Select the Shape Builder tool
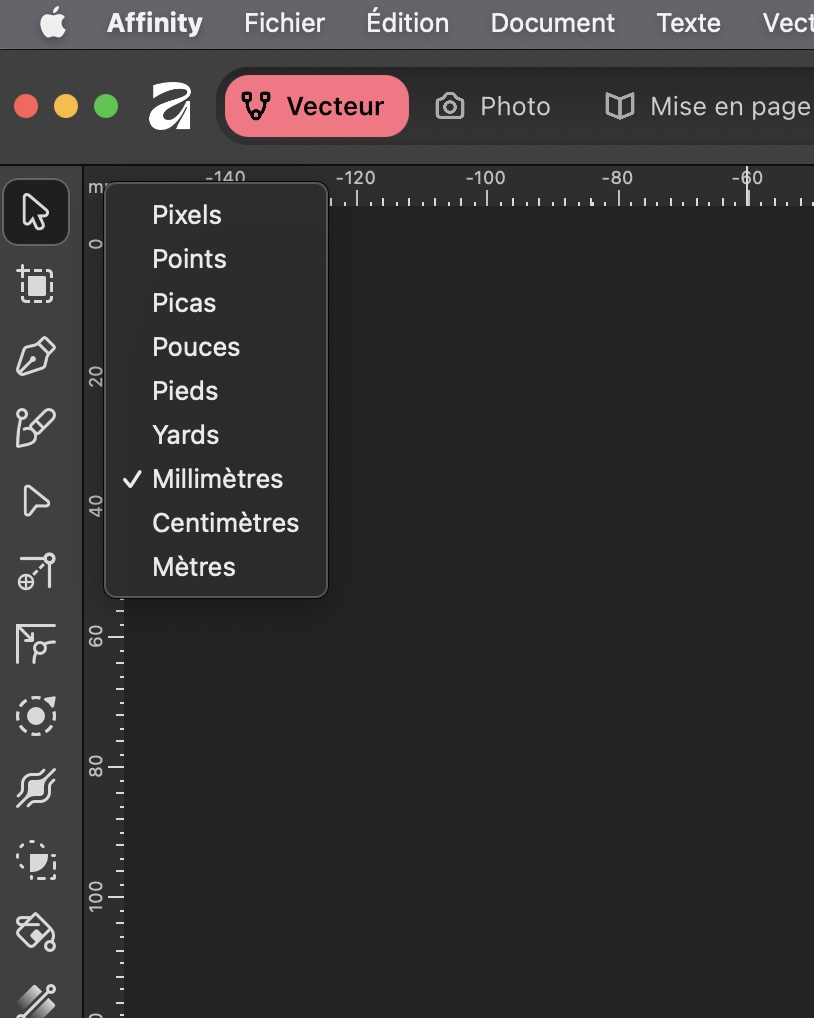Viewport: 814px width, 1018px height. (x=36, y=788)
